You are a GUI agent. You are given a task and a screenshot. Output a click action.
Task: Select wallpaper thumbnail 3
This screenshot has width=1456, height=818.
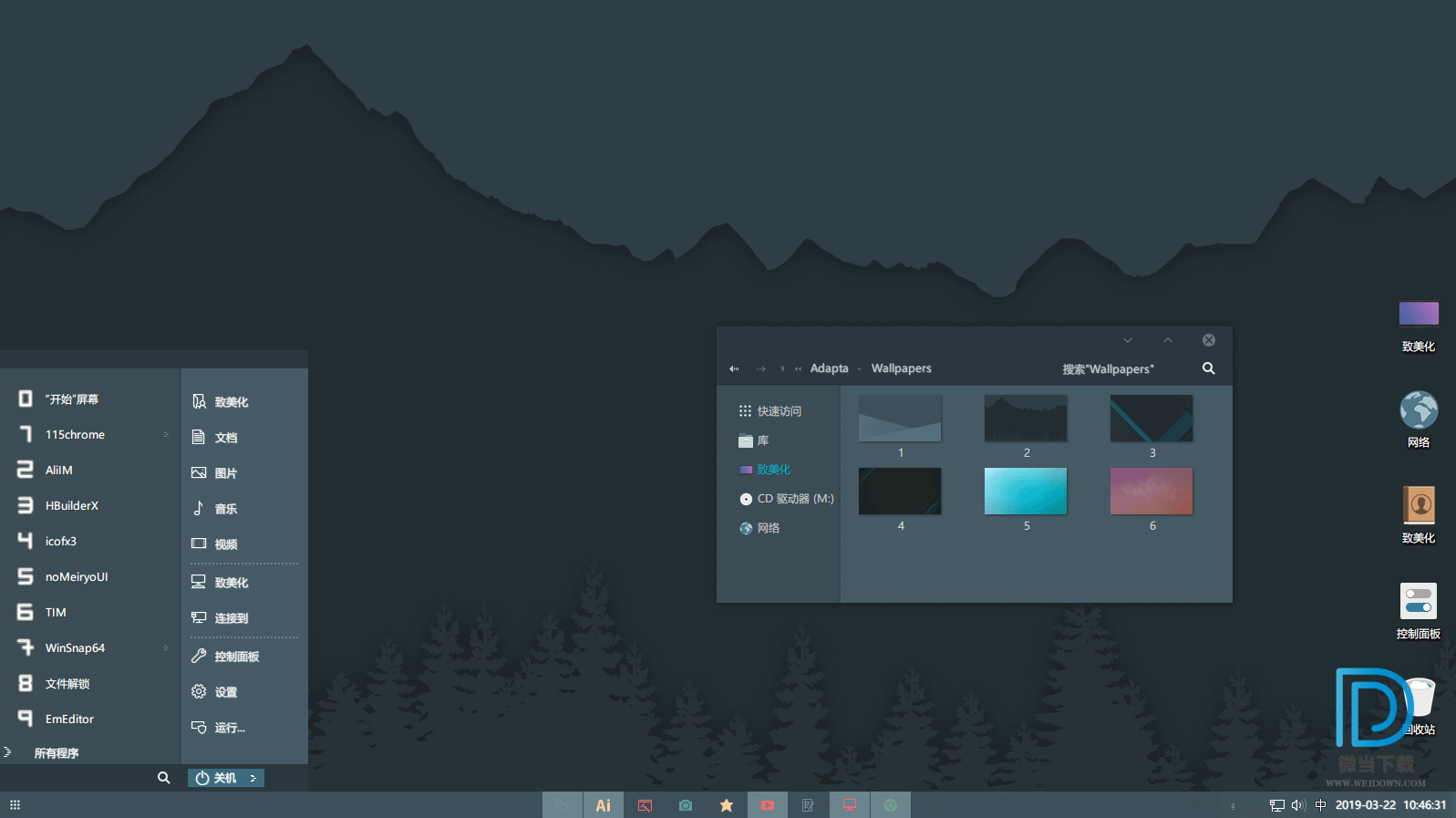pyautogui.click(x=1151, y=419)
